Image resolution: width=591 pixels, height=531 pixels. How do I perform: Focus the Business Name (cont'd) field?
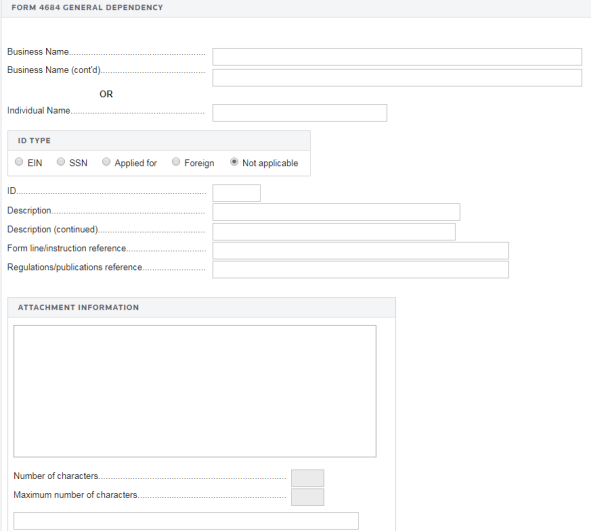point(397,78)
